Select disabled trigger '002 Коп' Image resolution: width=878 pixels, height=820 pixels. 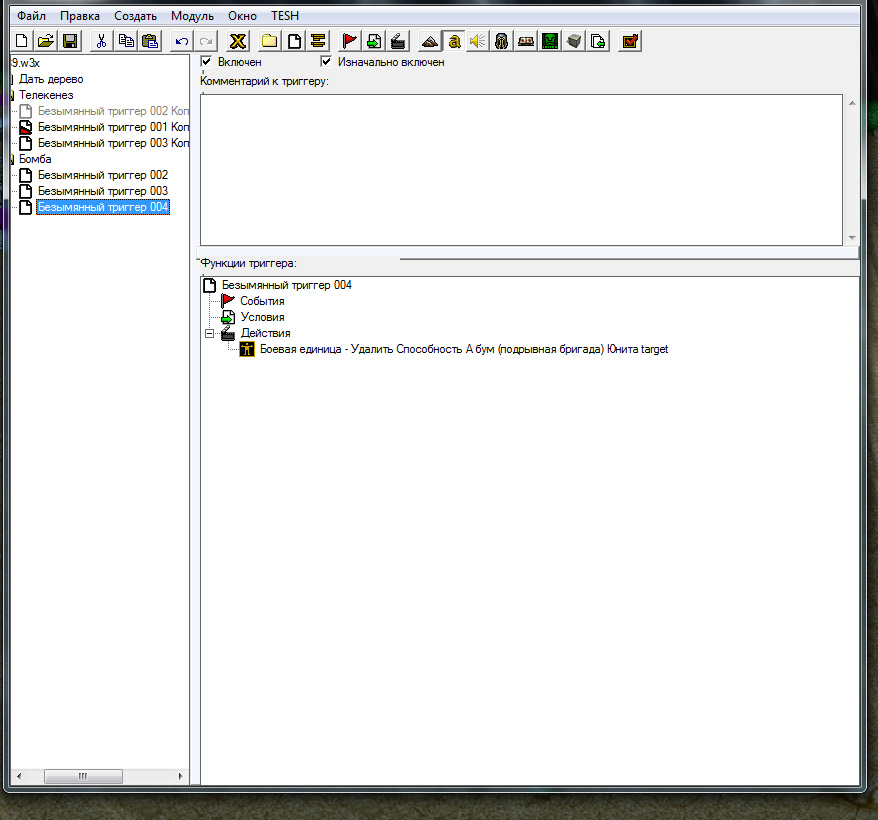(x=114, y=111)
